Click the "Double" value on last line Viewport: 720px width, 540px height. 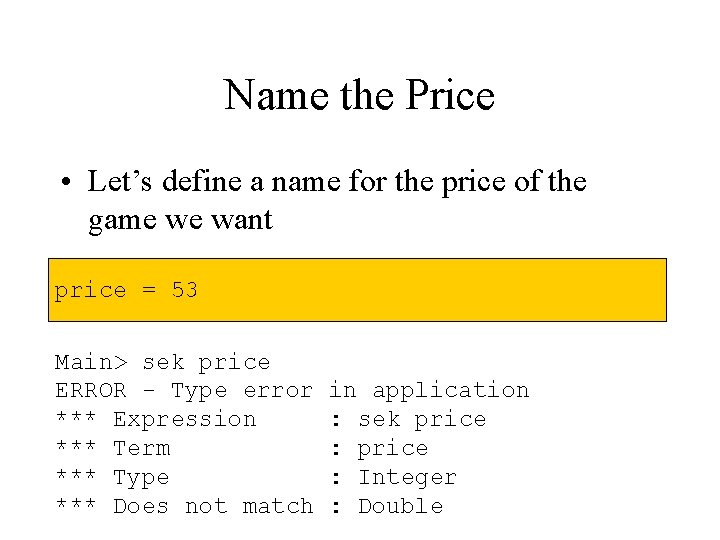coord(400,507)
